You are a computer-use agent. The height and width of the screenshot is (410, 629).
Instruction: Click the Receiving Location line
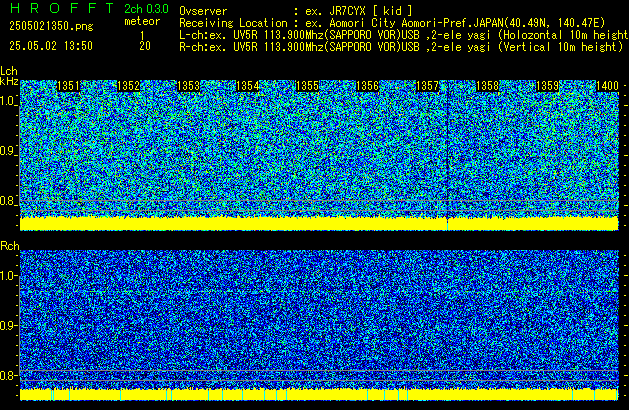pos(392,23)
